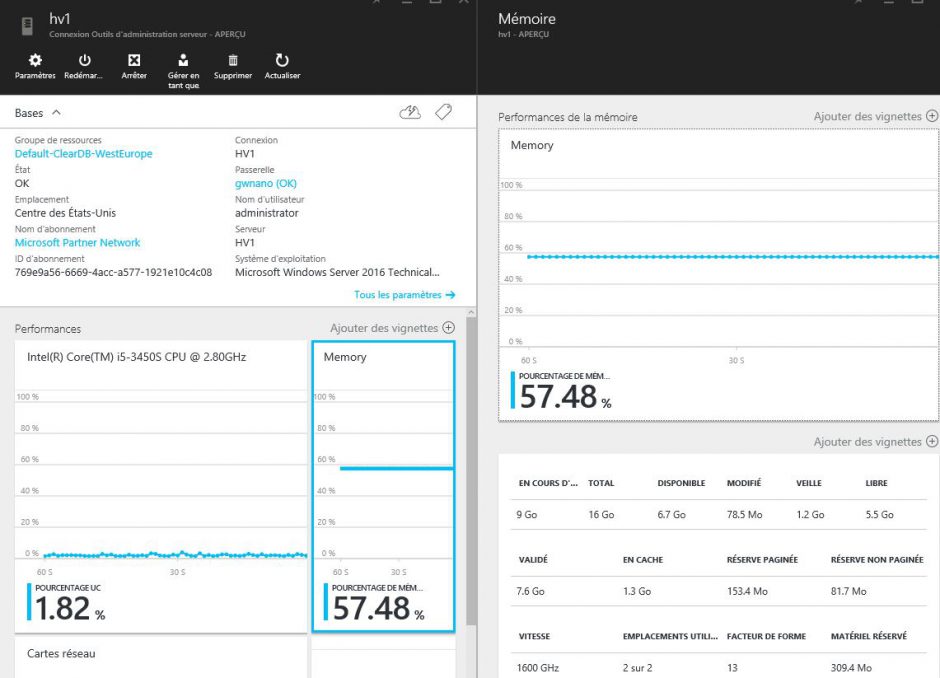940x678 pixels.
Task: Click the Redémarrer power icon
Action: click(84, 61)
